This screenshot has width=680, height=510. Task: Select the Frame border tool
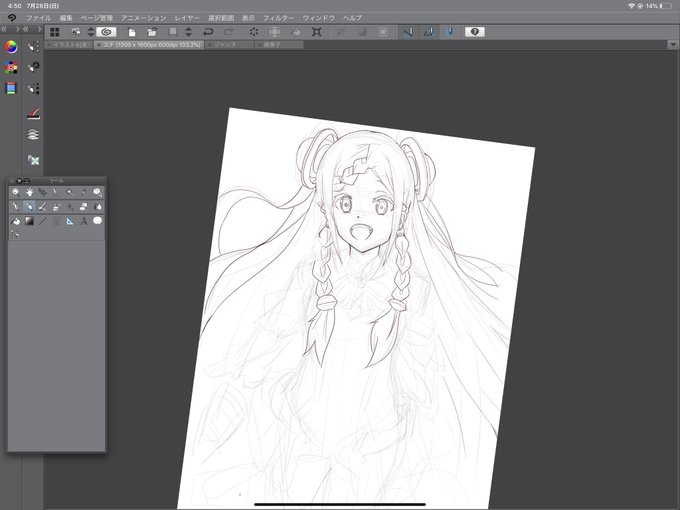click(56, 221)
